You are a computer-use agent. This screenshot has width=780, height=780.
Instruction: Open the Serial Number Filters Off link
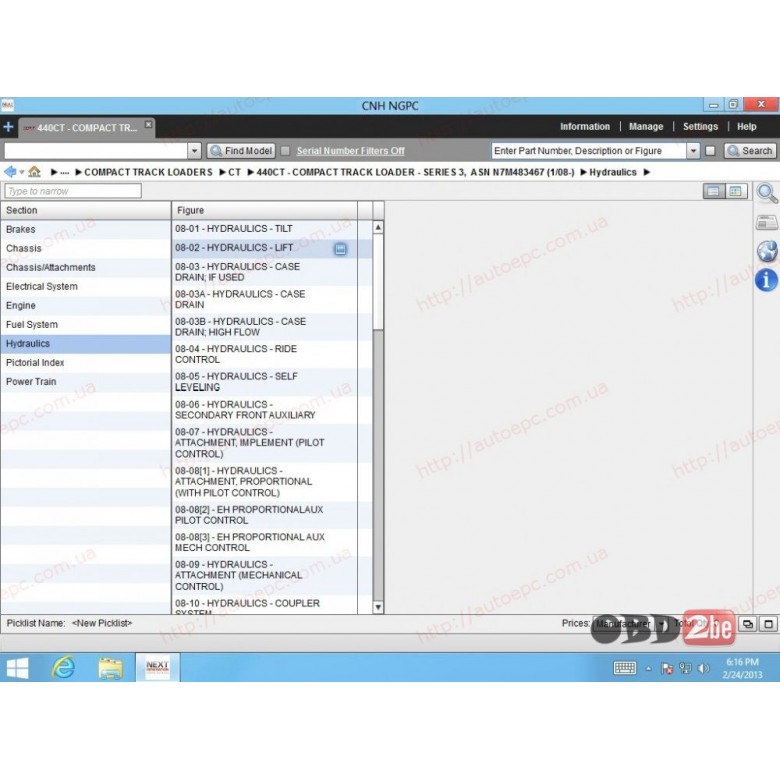tap(350, 151)
